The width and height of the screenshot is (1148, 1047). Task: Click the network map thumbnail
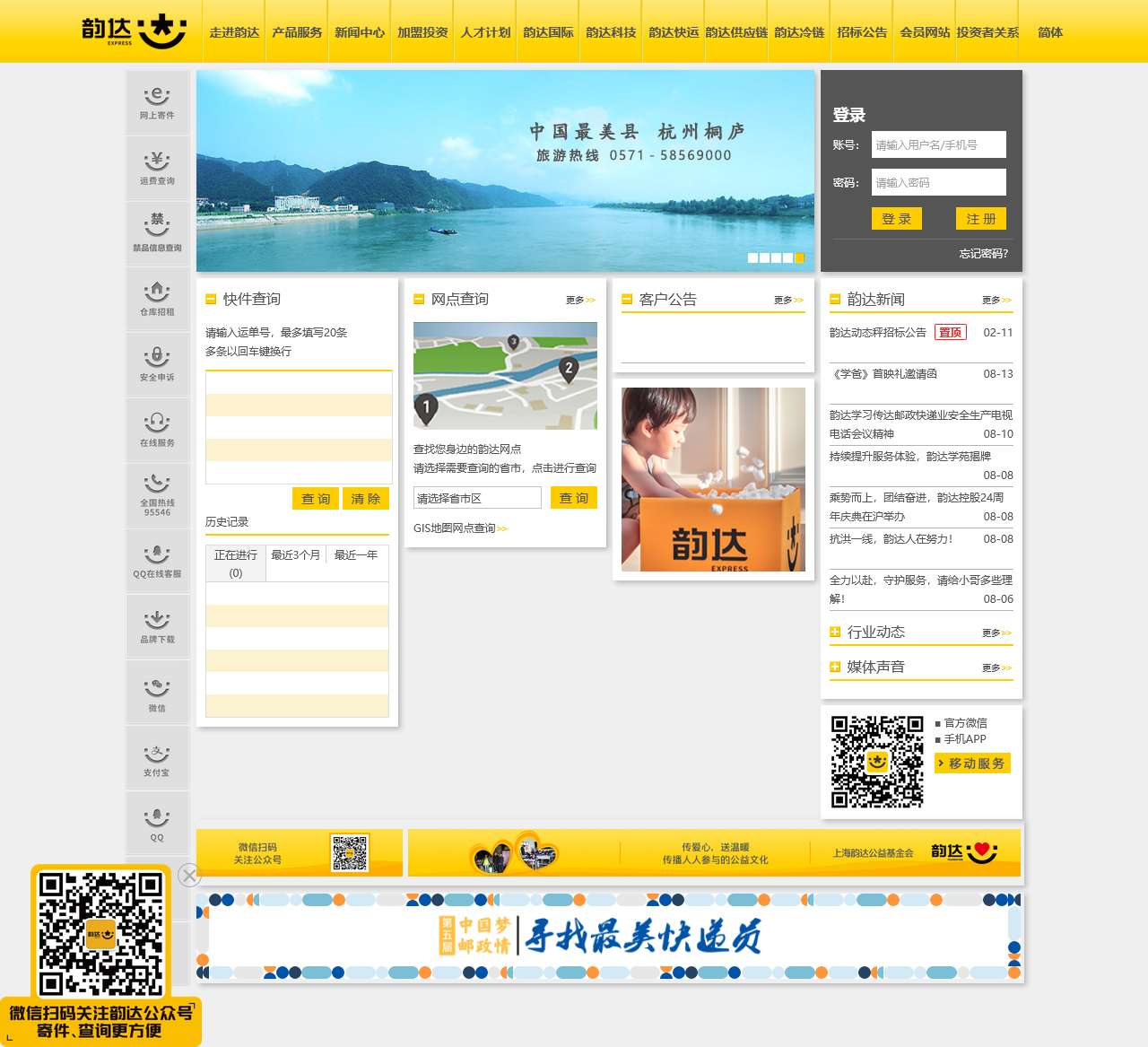(x=505, y=376)
